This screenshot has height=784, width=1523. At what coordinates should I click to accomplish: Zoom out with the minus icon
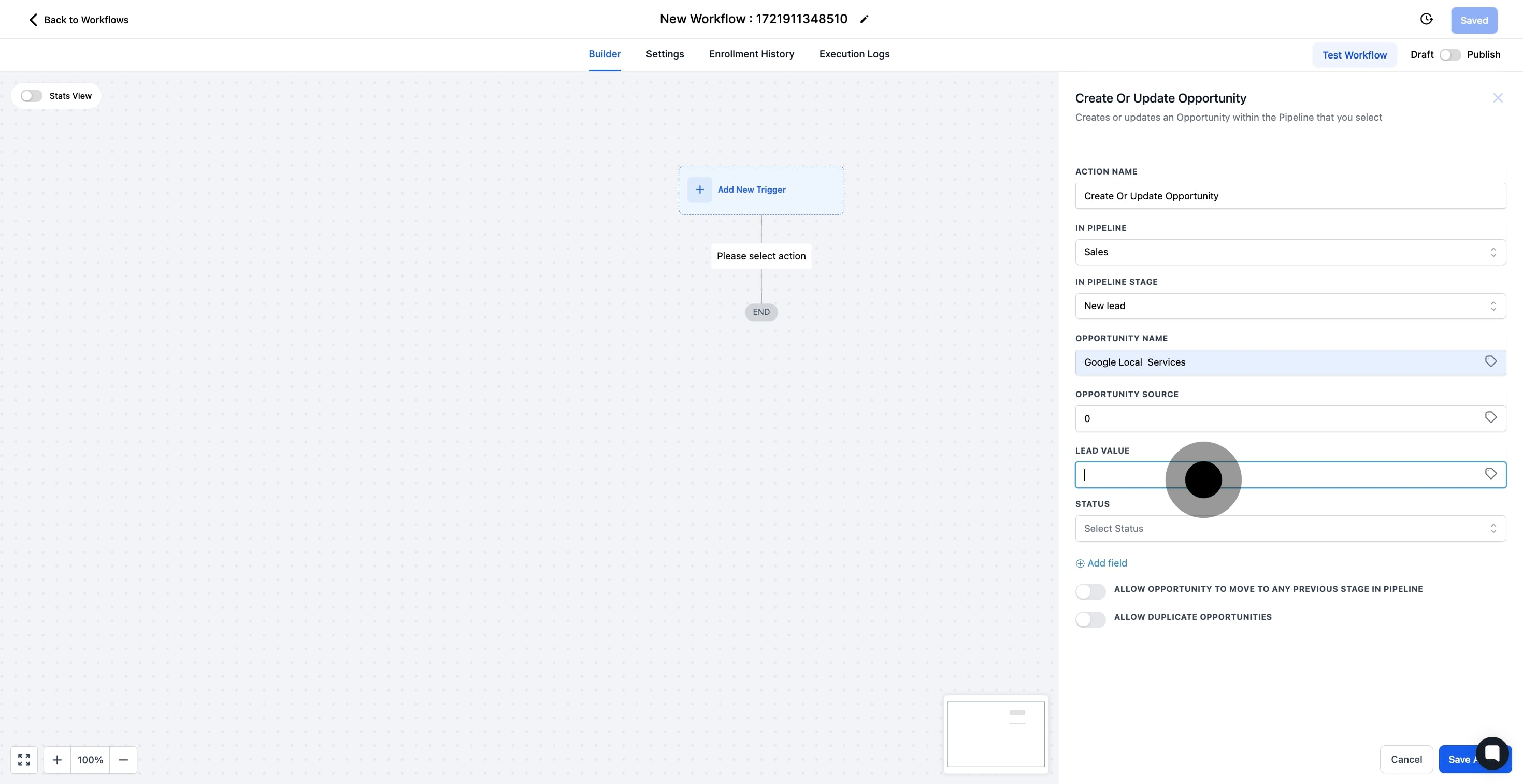click(123, 760)
